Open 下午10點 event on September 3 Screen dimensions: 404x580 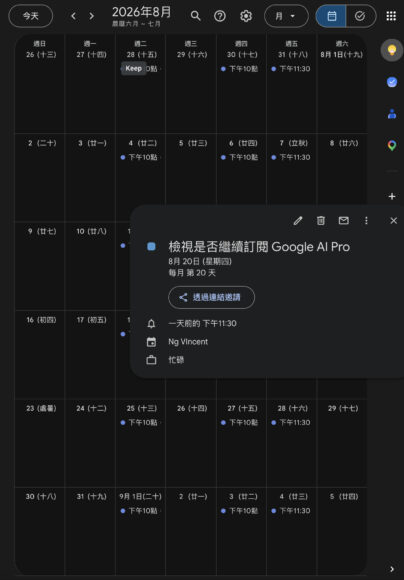click(240, 511)
